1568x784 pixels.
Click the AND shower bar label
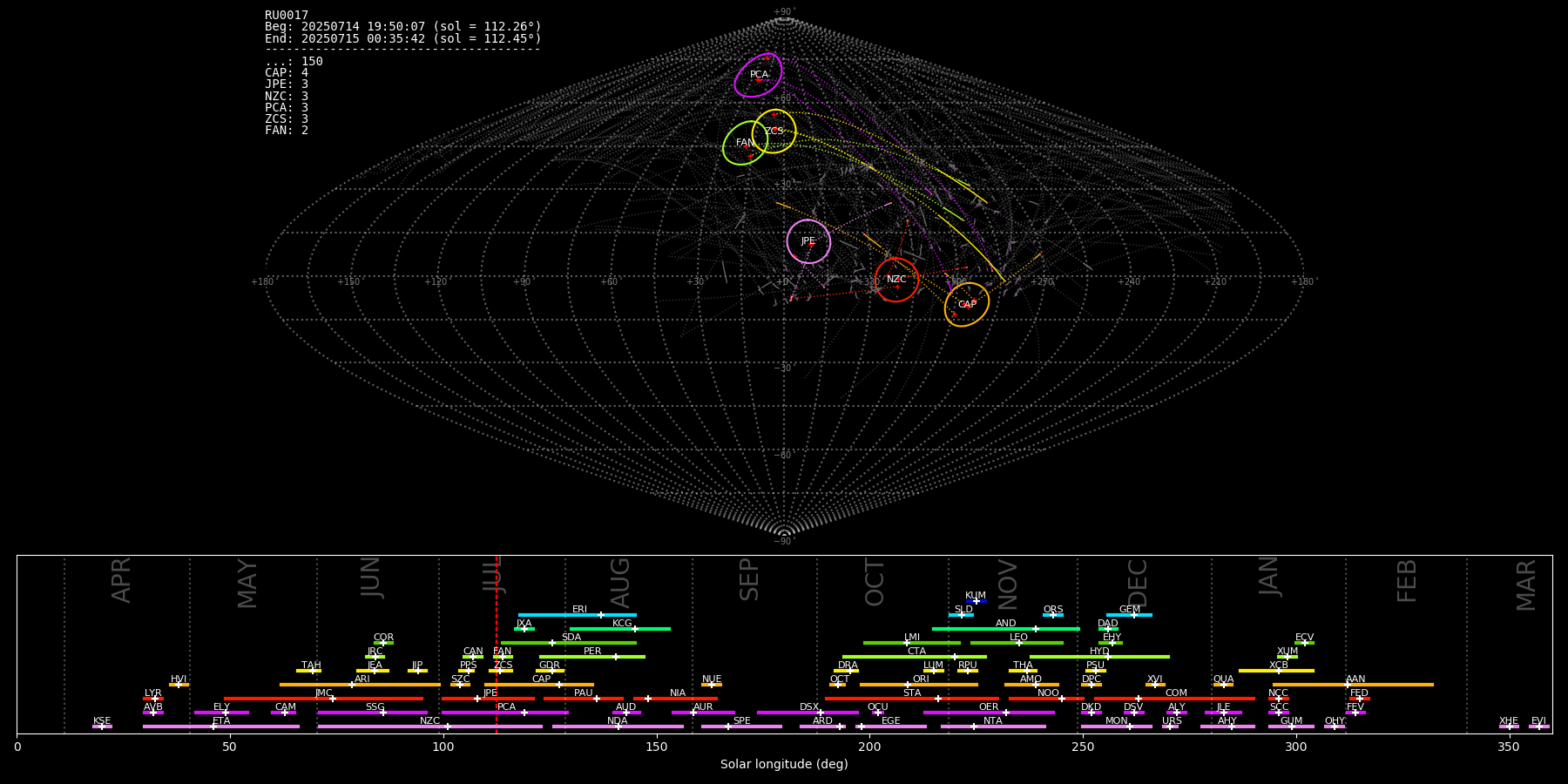click(1005, 623)
